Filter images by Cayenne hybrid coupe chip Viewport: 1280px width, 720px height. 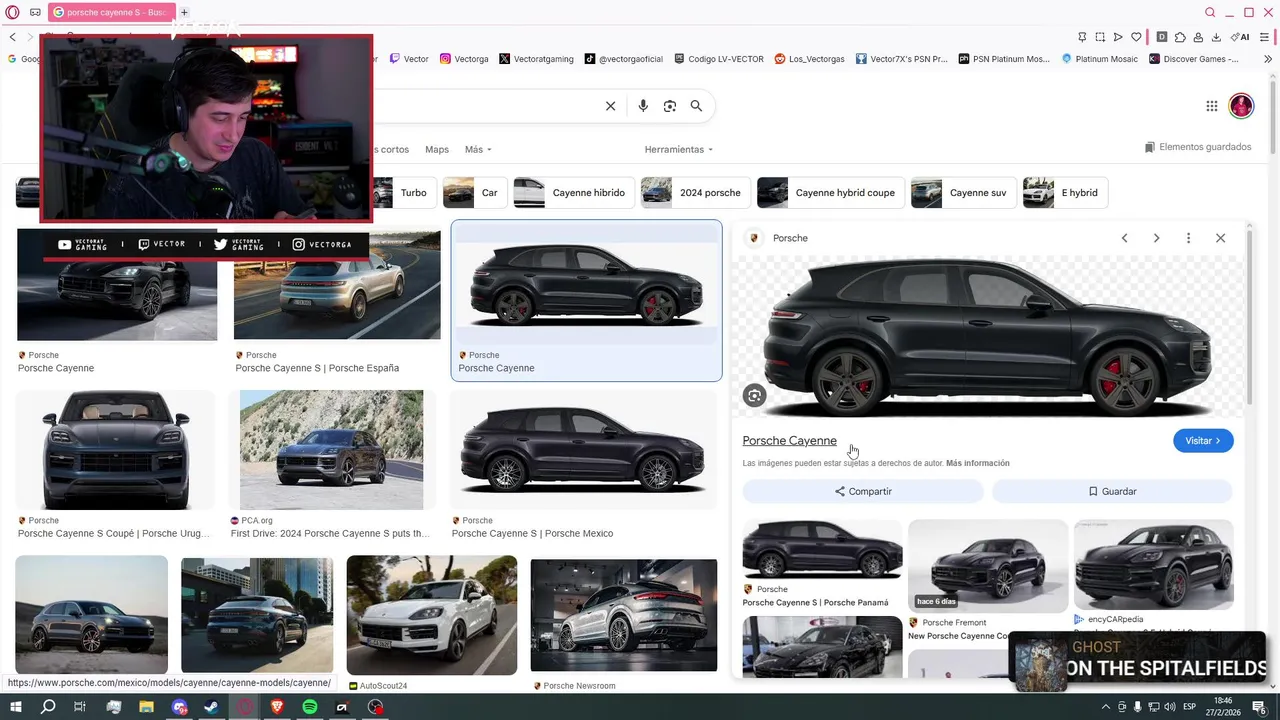point(831,193)
